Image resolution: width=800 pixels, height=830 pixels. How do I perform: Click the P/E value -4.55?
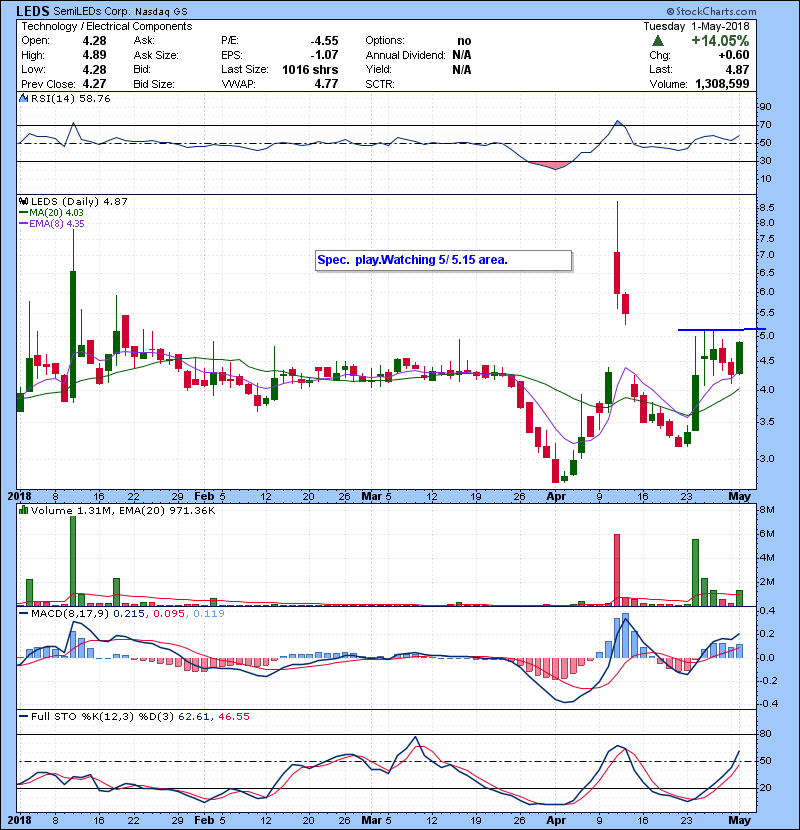tap(324, 41)
